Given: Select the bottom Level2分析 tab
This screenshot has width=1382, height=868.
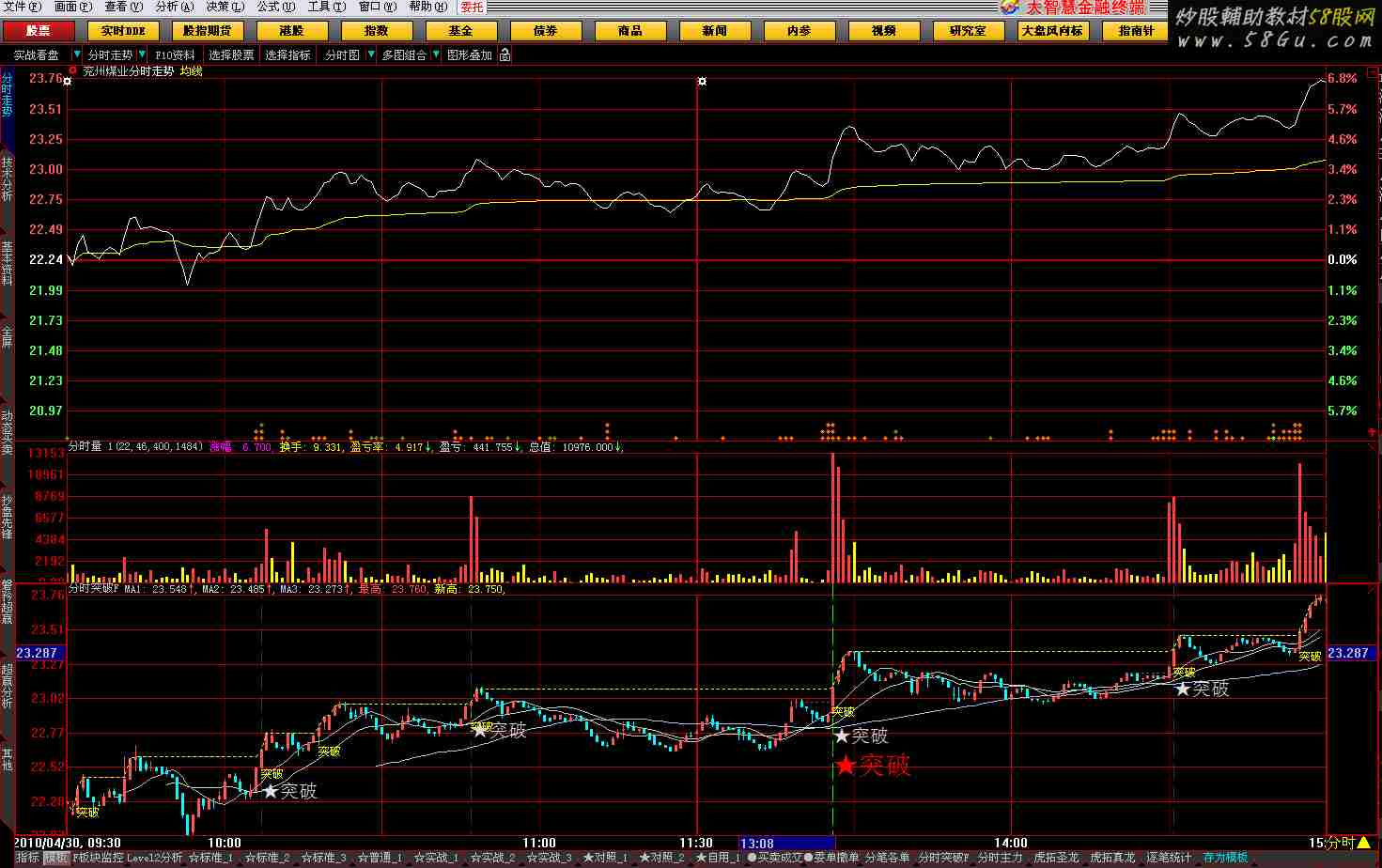Looking at the screenshot, I should tap(155, 859).
